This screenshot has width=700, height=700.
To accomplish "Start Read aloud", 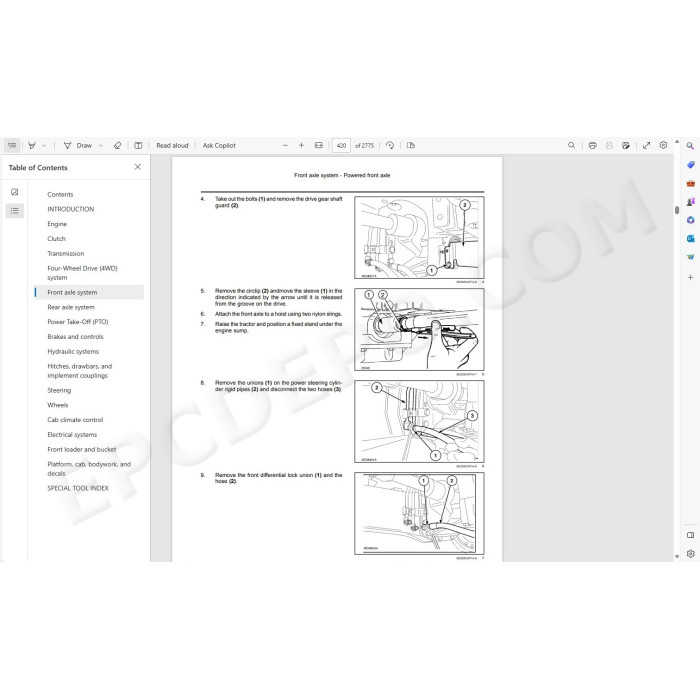I will coord(172,146).
